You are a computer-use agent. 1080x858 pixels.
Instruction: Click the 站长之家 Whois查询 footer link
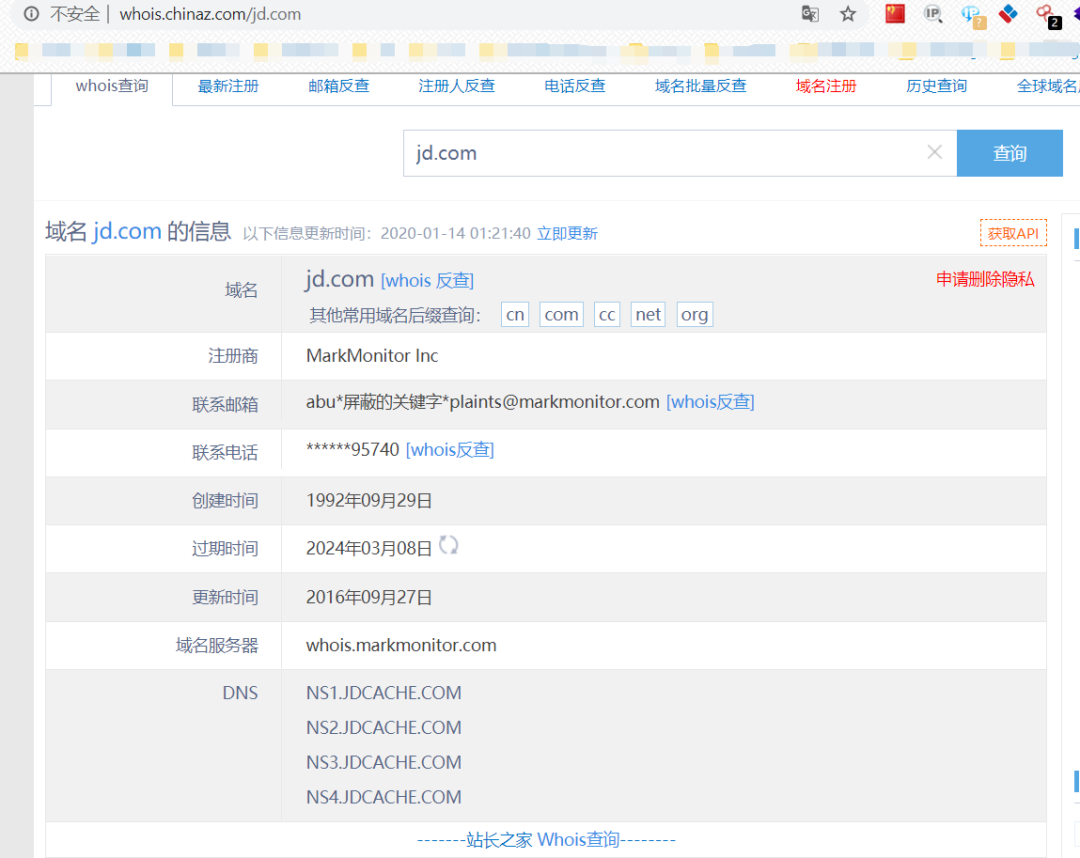tap(546, 839)
